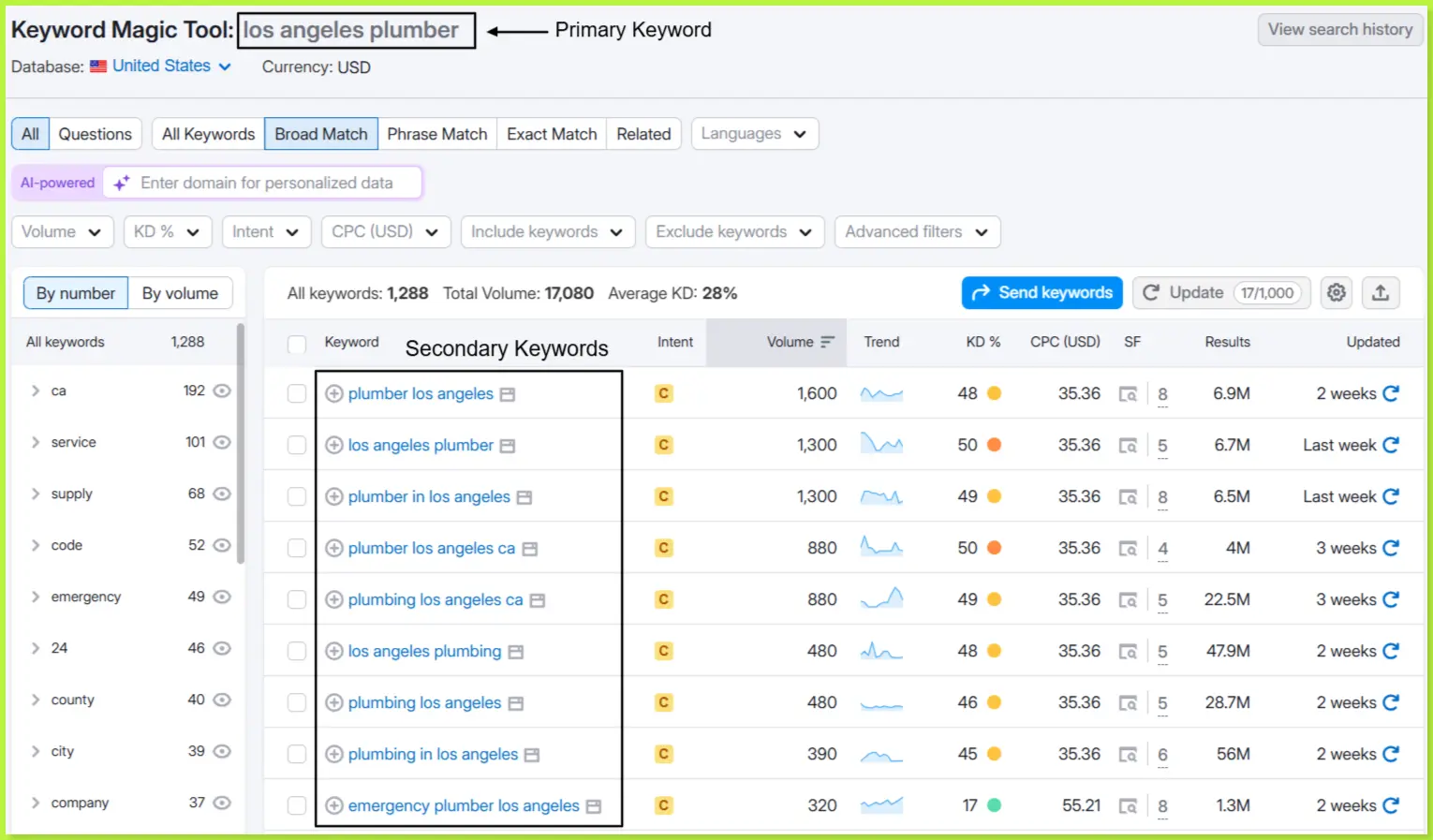The height and width of the screenshot is (840, 1433).
Task: View SERP features for 'plumbing los angeles'
Action: click(x=1129, y=703)
